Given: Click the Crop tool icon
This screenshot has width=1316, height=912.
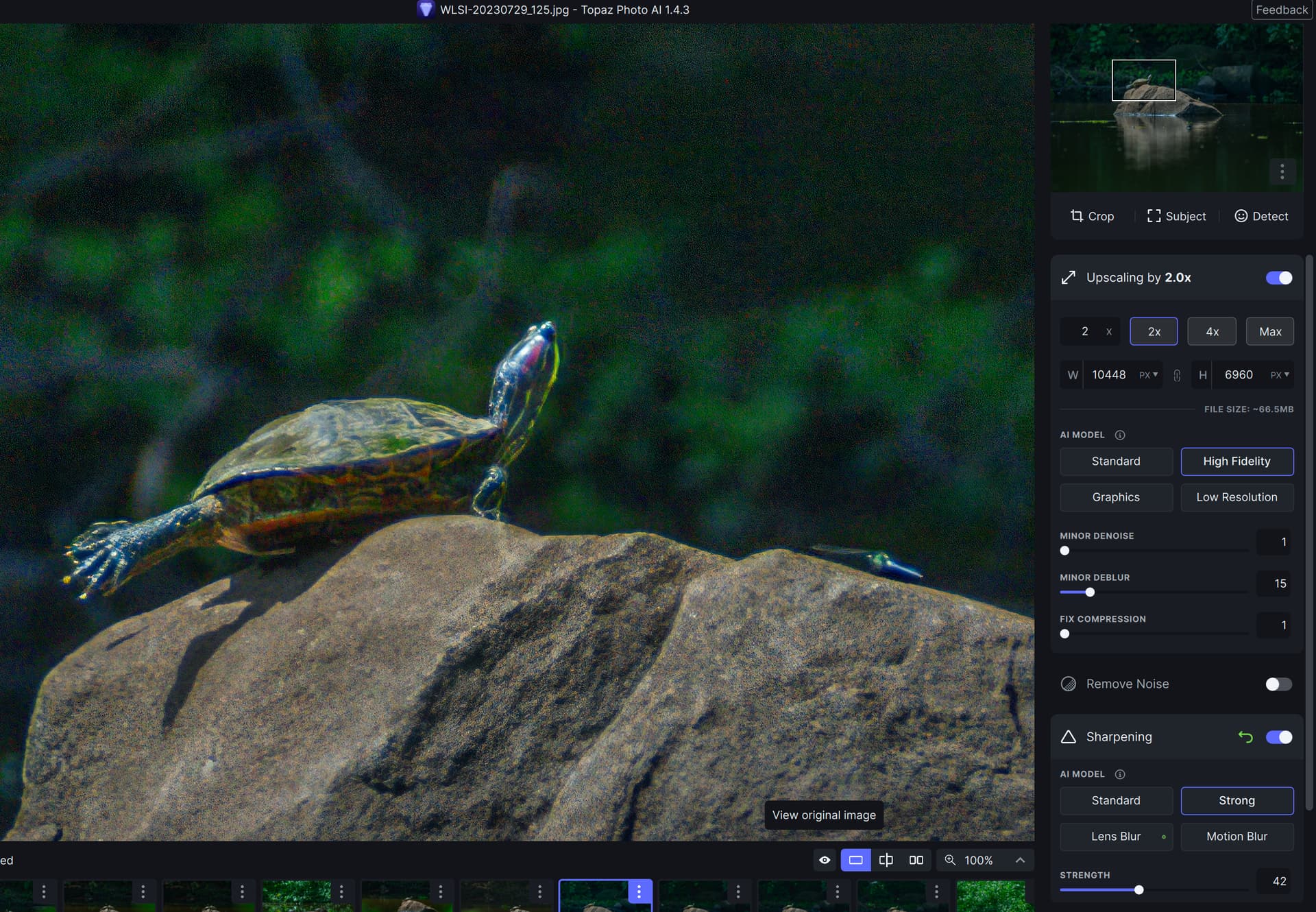Looking at the screenshot, I should pos(1077,216).
